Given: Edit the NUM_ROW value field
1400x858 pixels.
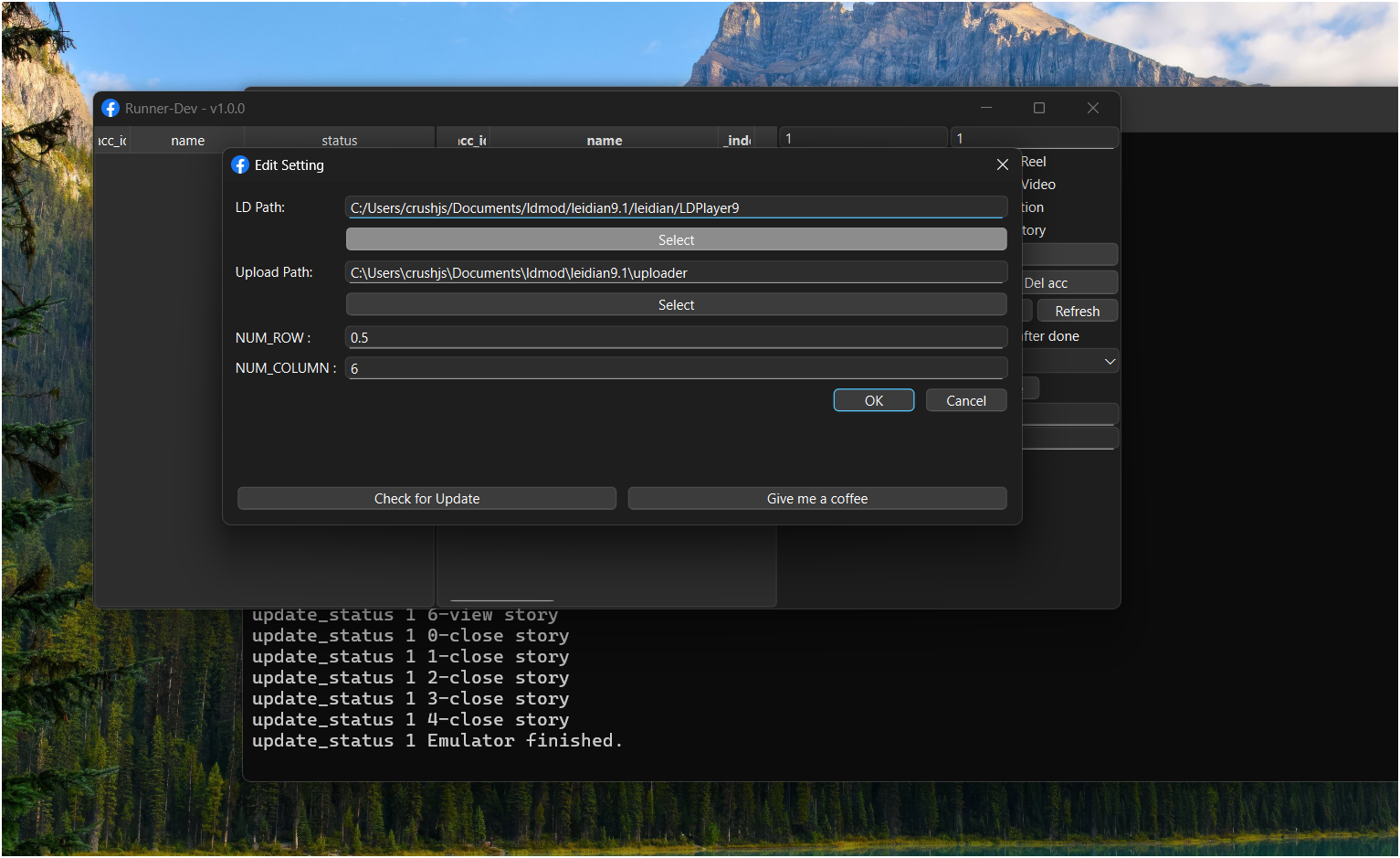Looking at the screenshot, I should tap(676, 337).
